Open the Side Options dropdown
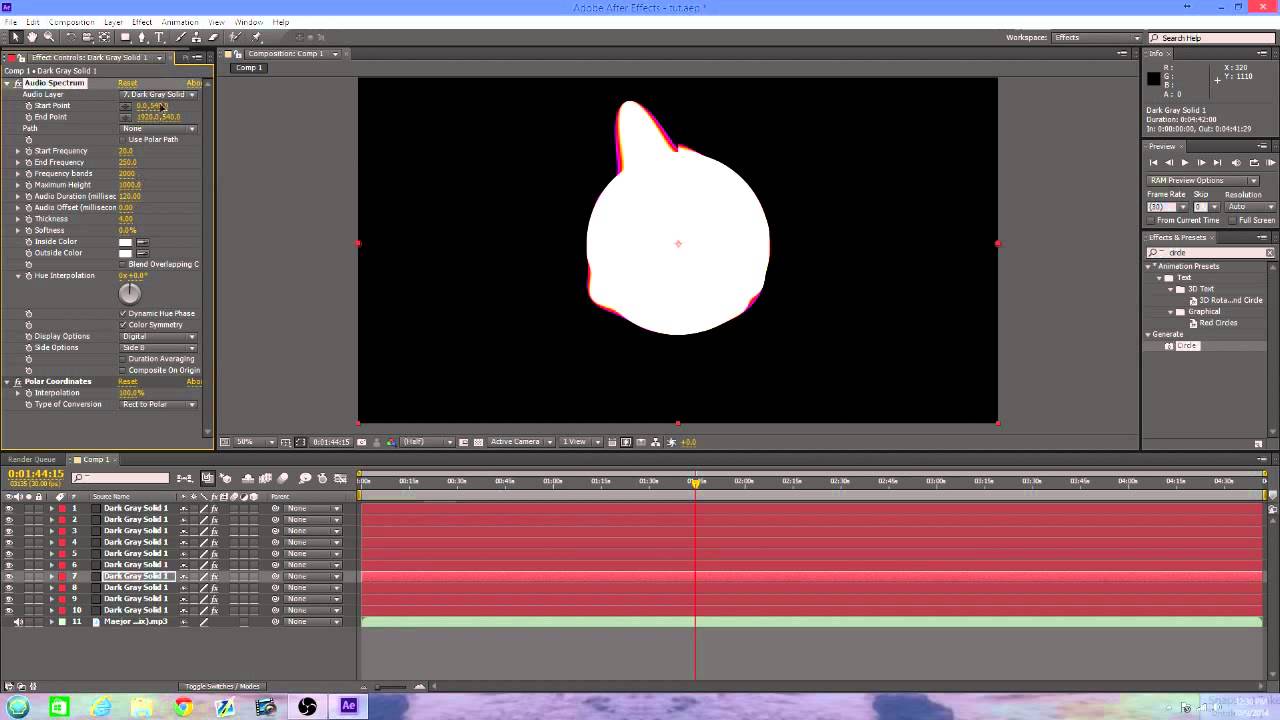This screenshot has width=1280, height=720. pos(158,348)
